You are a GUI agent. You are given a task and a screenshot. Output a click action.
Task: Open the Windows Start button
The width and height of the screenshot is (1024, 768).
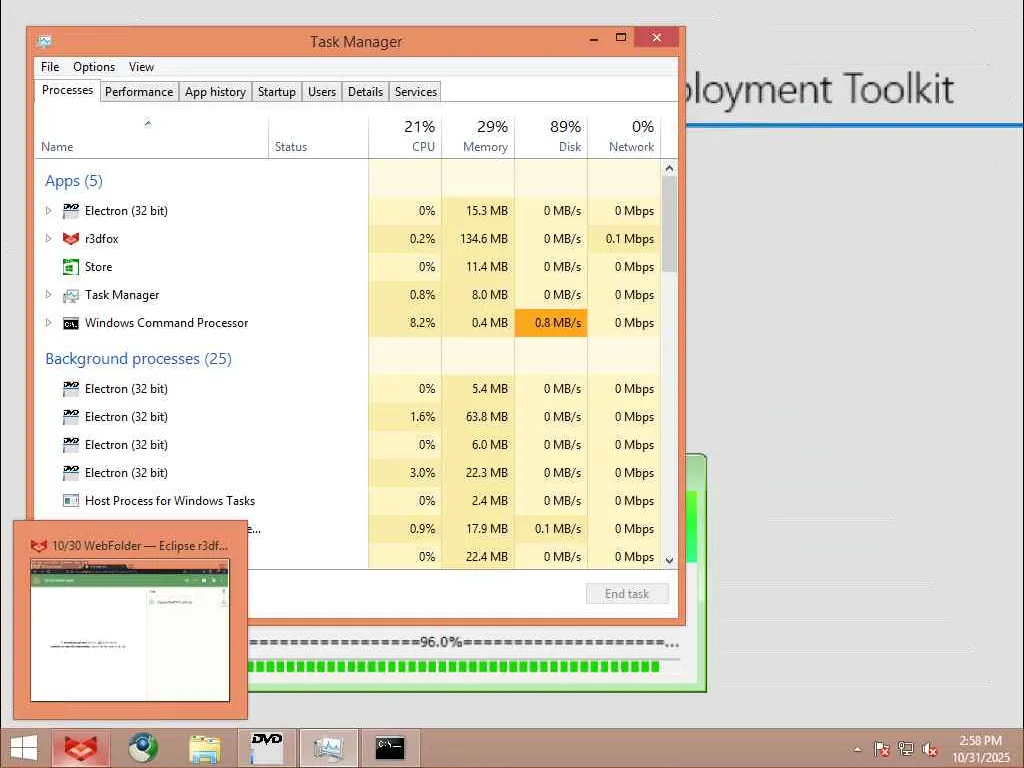24,748
